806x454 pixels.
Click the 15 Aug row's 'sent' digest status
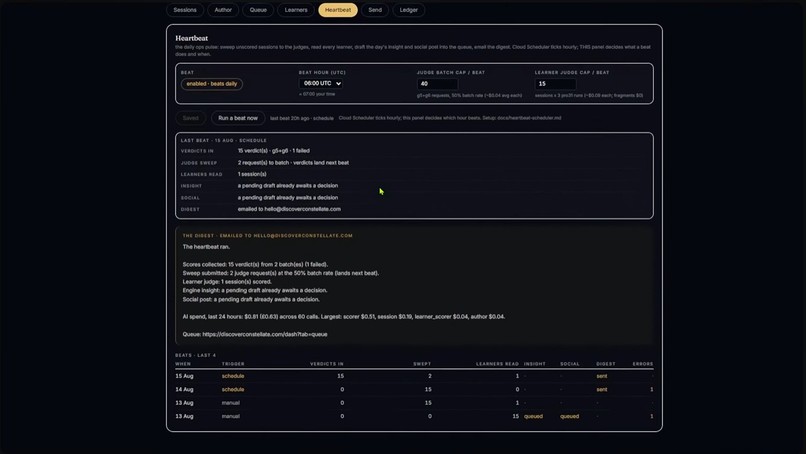pos(601,376)
